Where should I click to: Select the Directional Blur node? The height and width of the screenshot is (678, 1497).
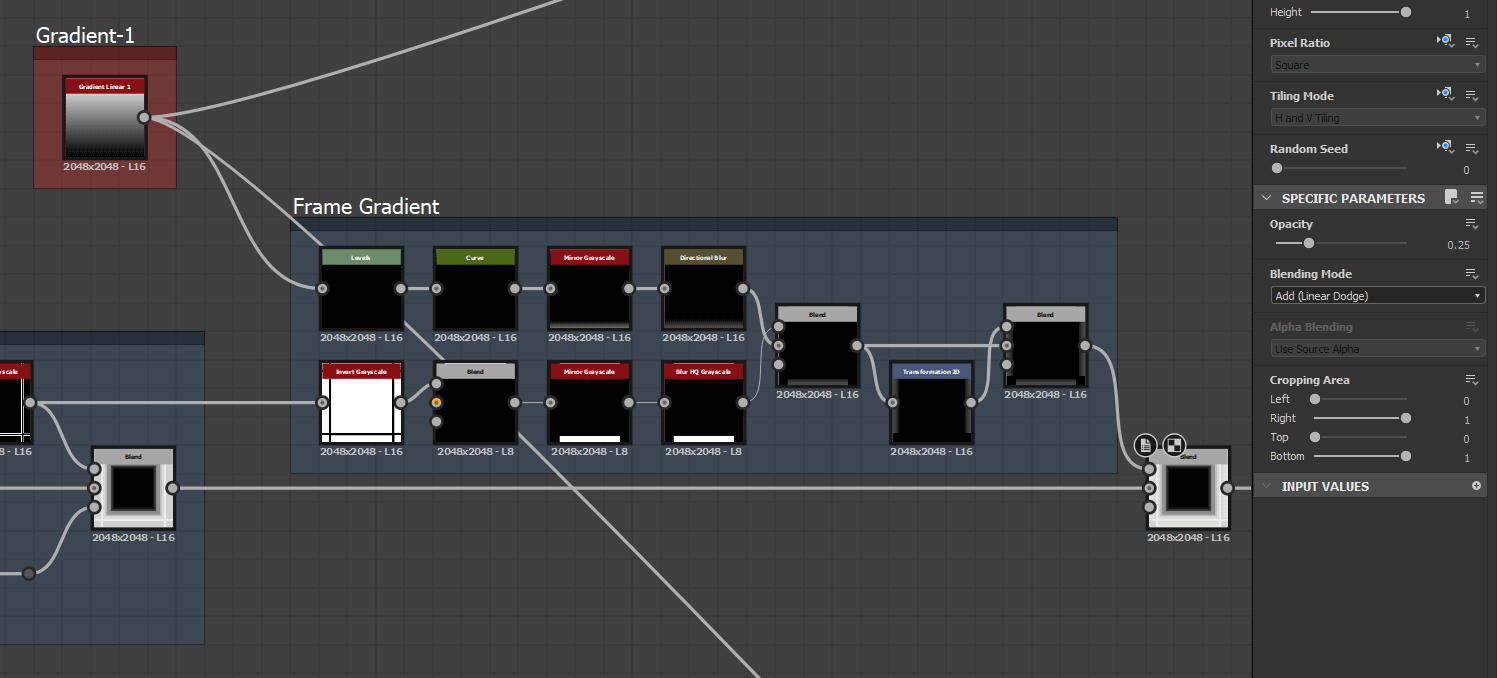pyautogui.click(x=703, y=289)
